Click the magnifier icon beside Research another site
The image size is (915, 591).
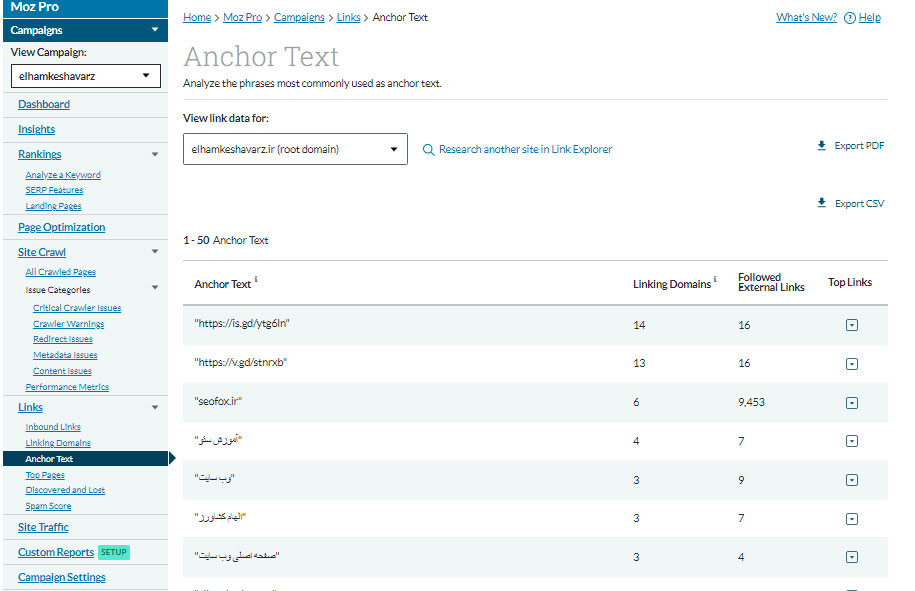pos(428,150)
